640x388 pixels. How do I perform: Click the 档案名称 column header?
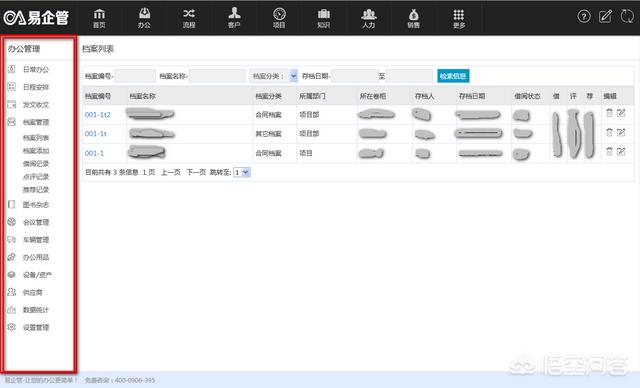click(142, 96)
